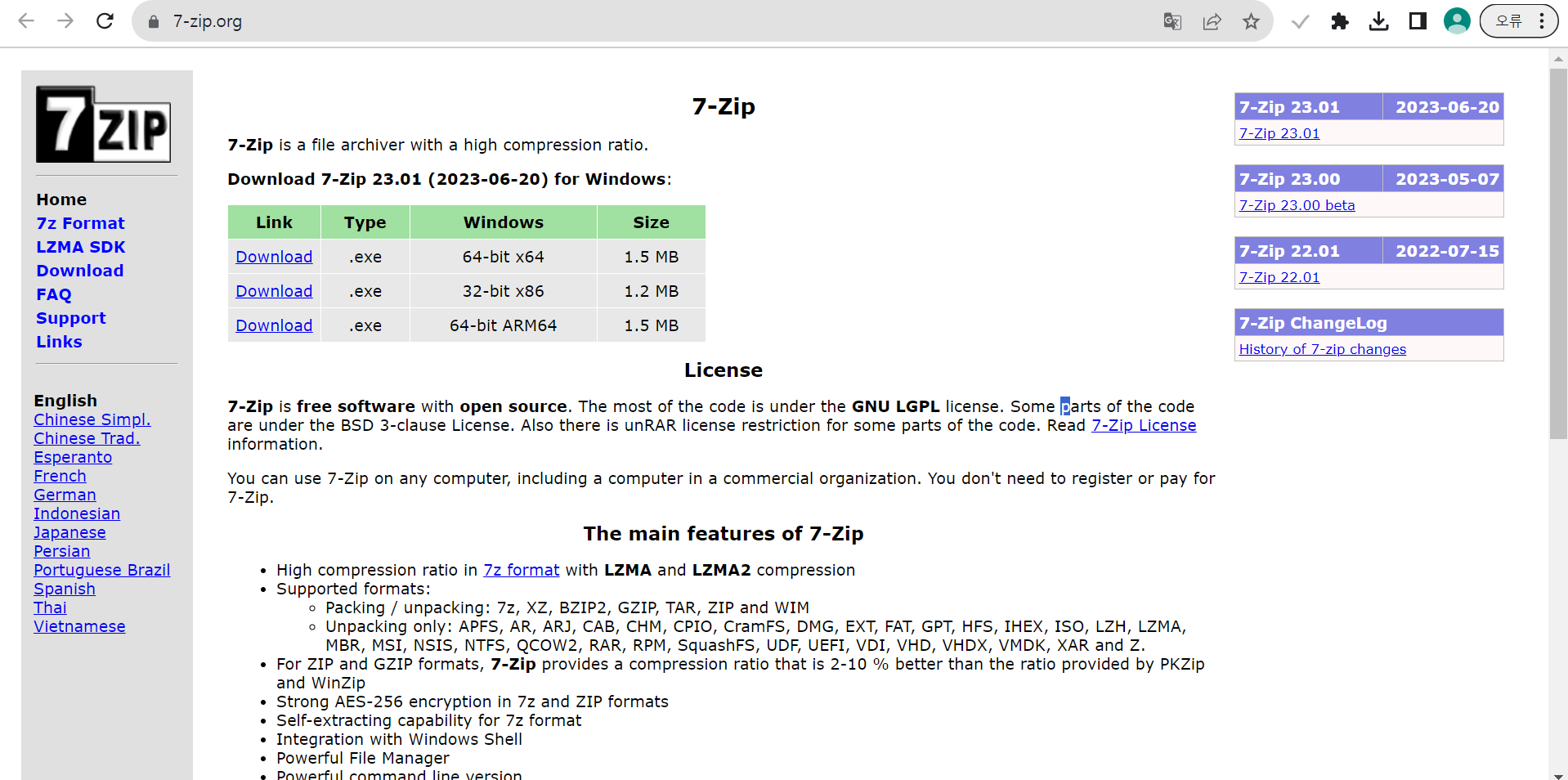Click the 32-bit x86 table cell
1568x780 pixels.
point(504,291)
